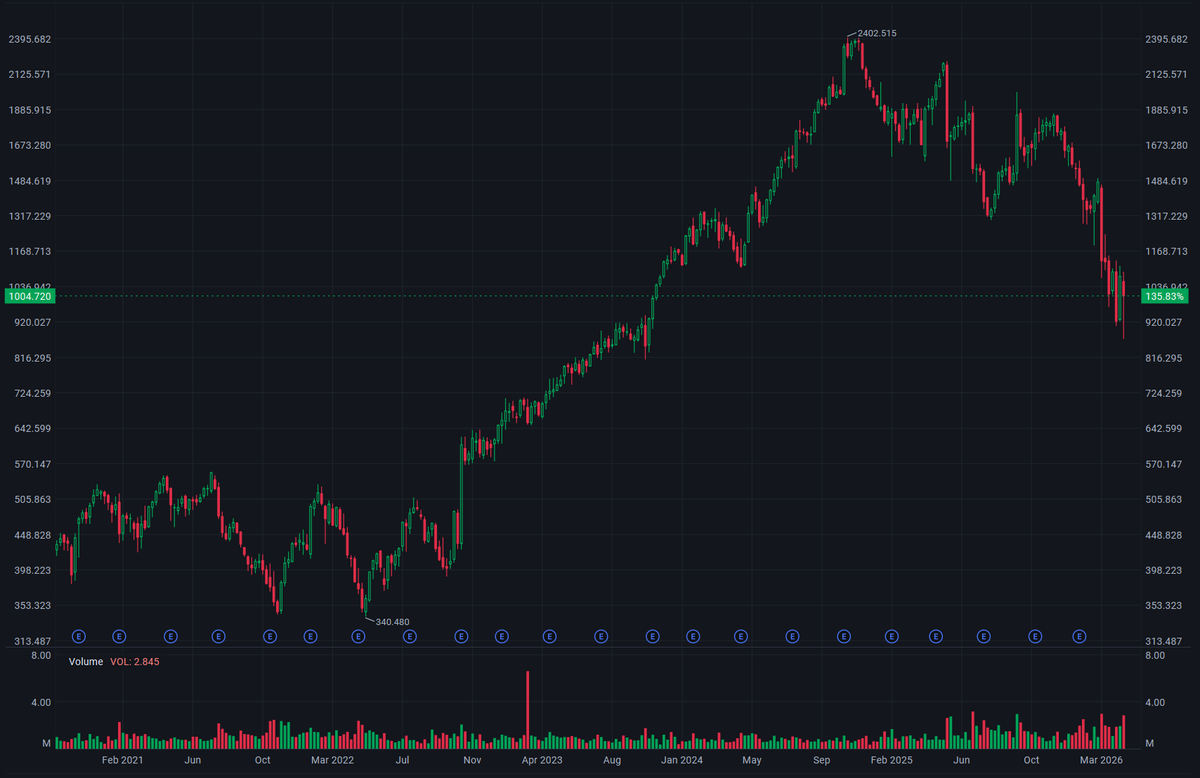Click the earnings marker below Jul
Screen dimensions: 1200x778
409,636
